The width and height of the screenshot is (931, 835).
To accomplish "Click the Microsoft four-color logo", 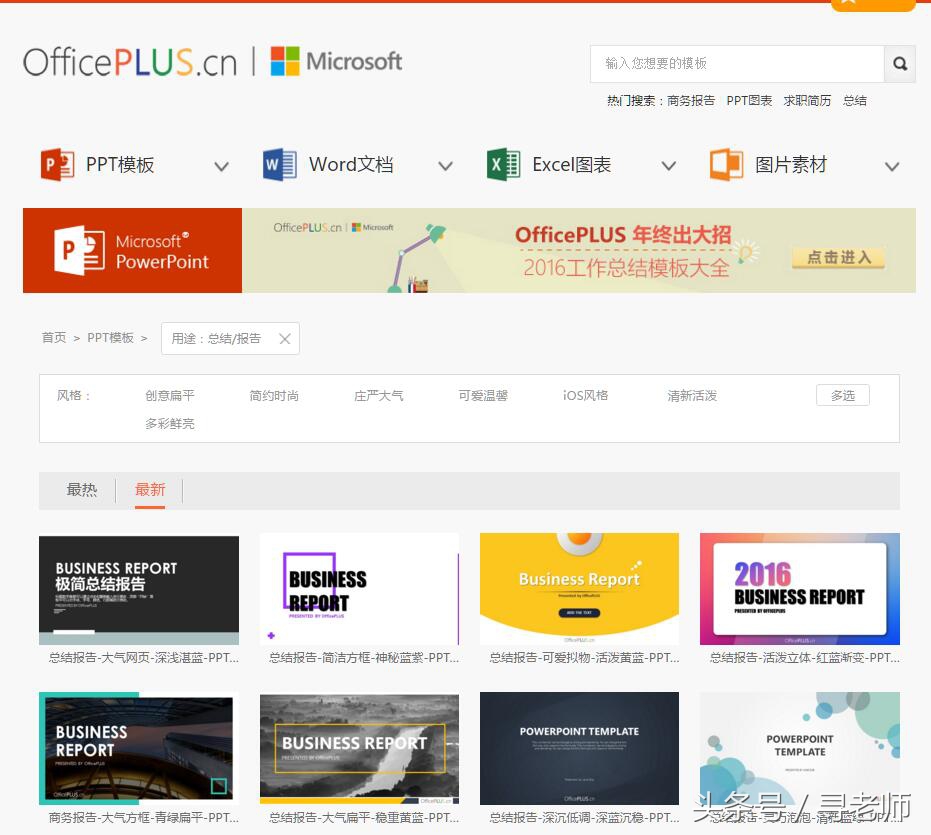I will (285, 61).
